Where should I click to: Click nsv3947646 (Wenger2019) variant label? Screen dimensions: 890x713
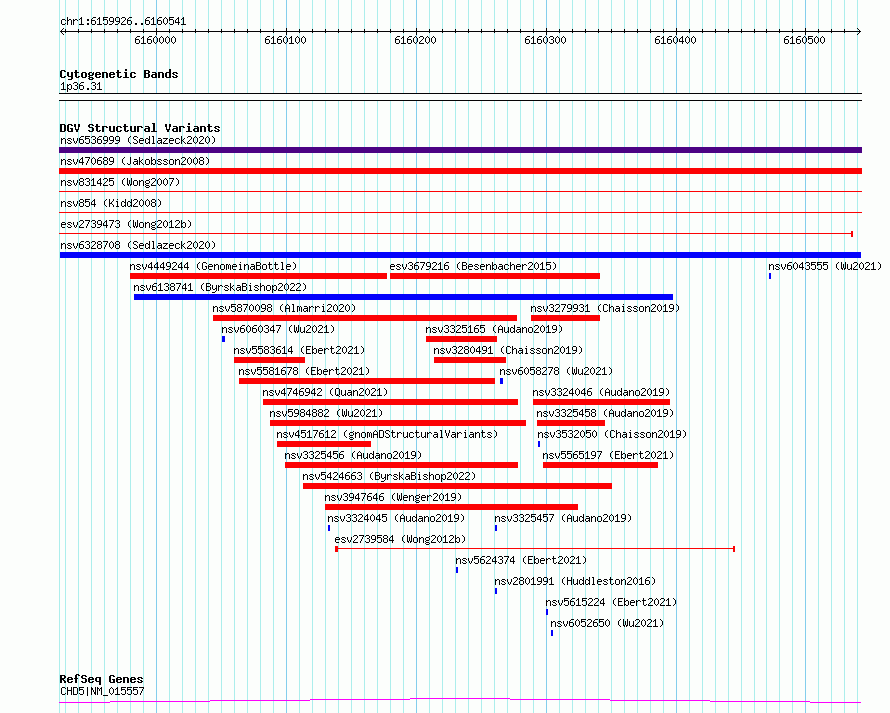[x=393, y=497]
